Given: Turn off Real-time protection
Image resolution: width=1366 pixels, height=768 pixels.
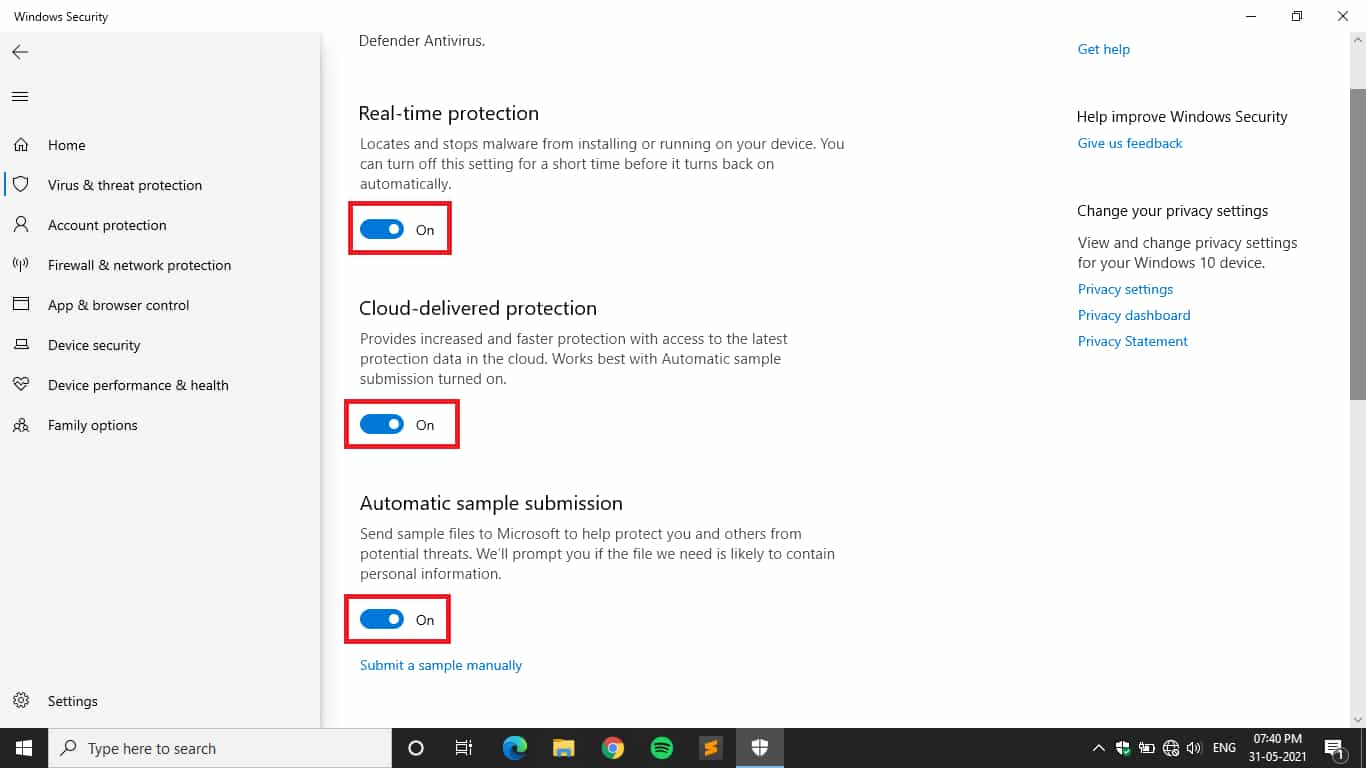Looking at the screenshot, I should (x=383, y=229).
